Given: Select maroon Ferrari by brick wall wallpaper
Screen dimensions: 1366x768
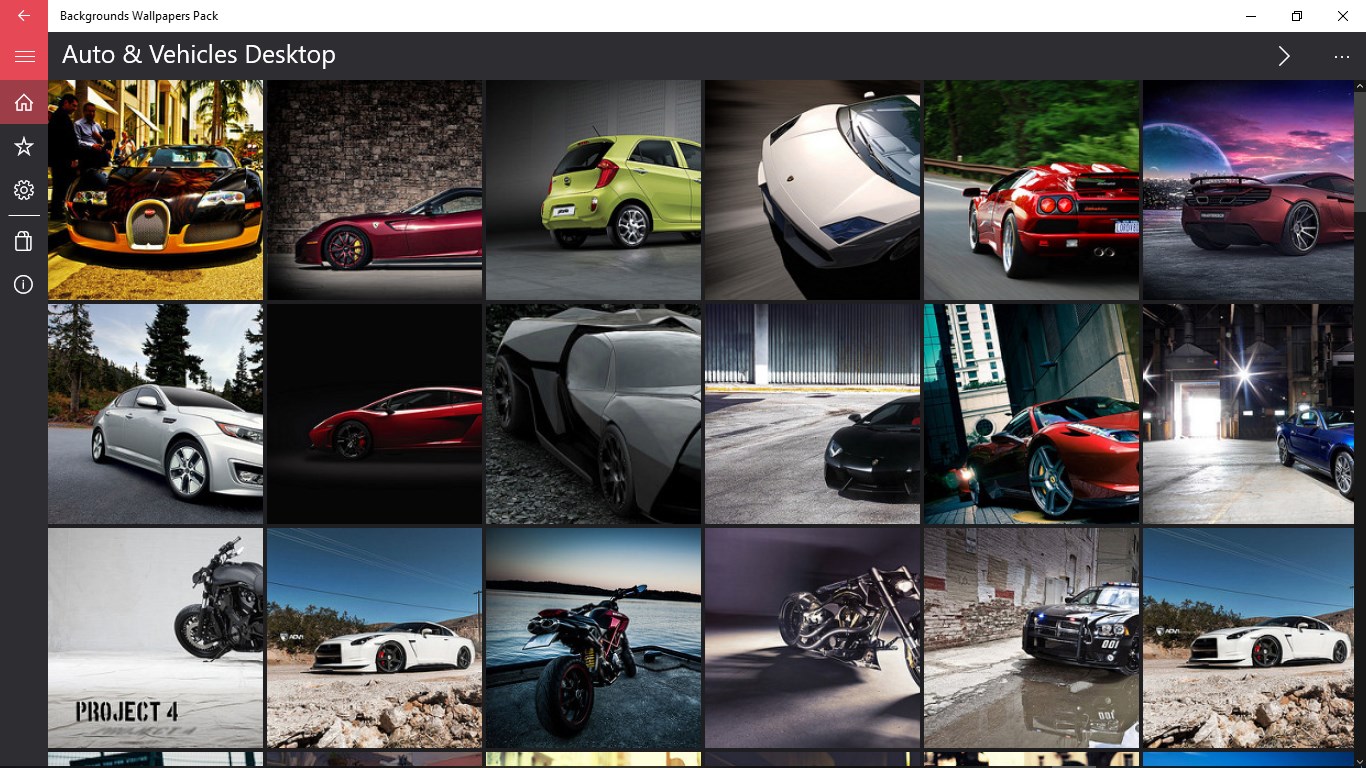Looking at the screenshot, I should pyautogui.click(x=375, y=190).
